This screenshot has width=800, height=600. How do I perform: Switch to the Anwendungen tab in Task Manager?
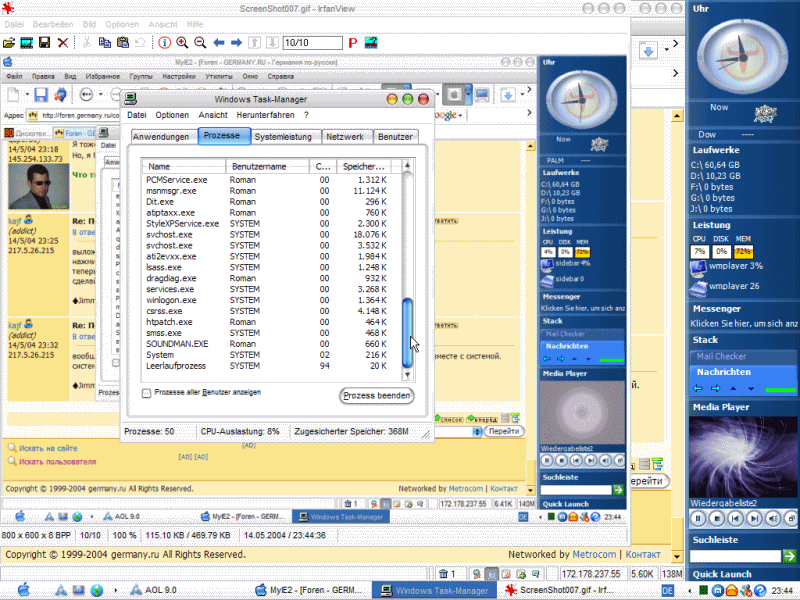tap(161, 137)
